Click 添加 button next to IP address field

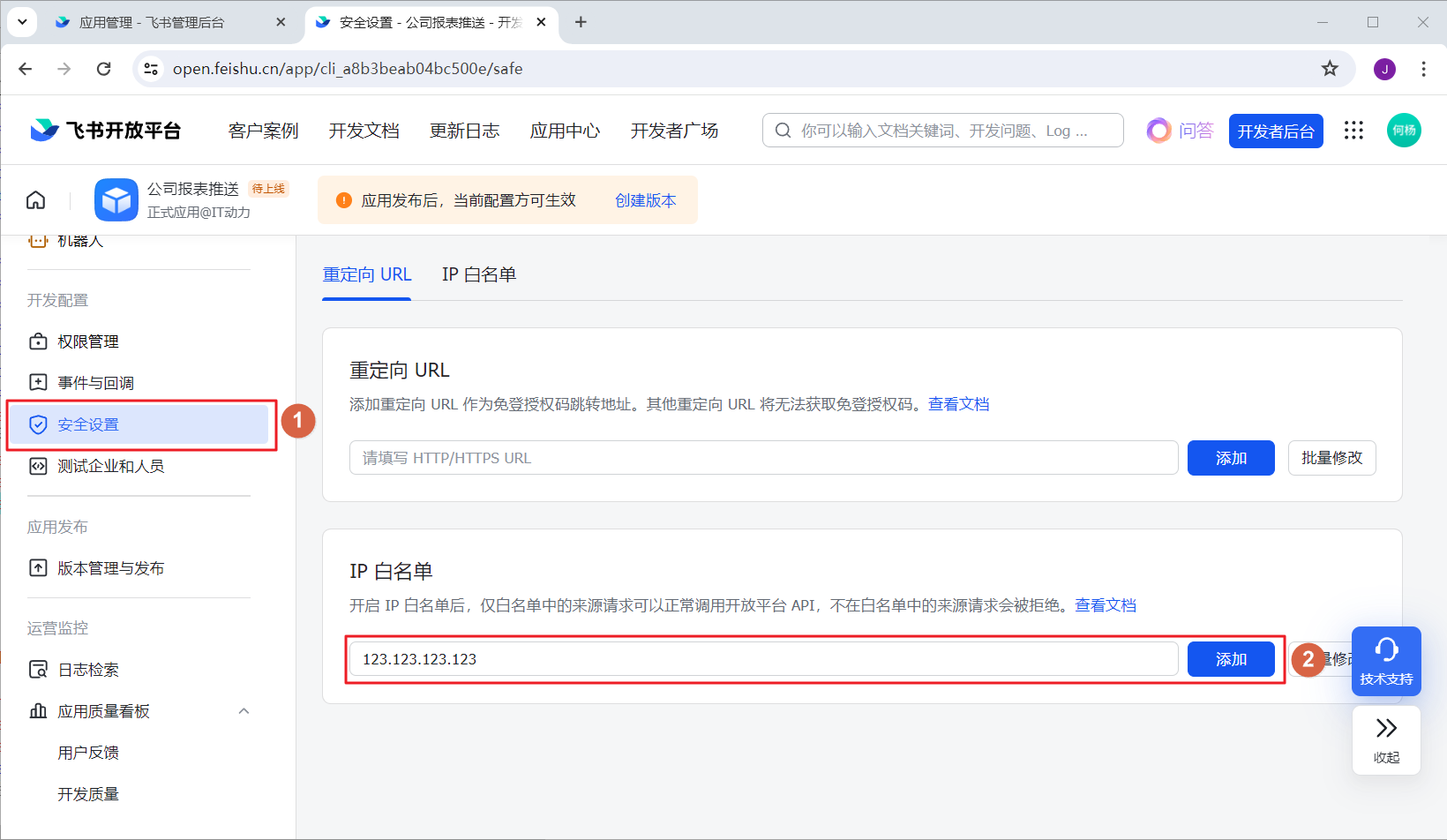tap(1230, 659)
